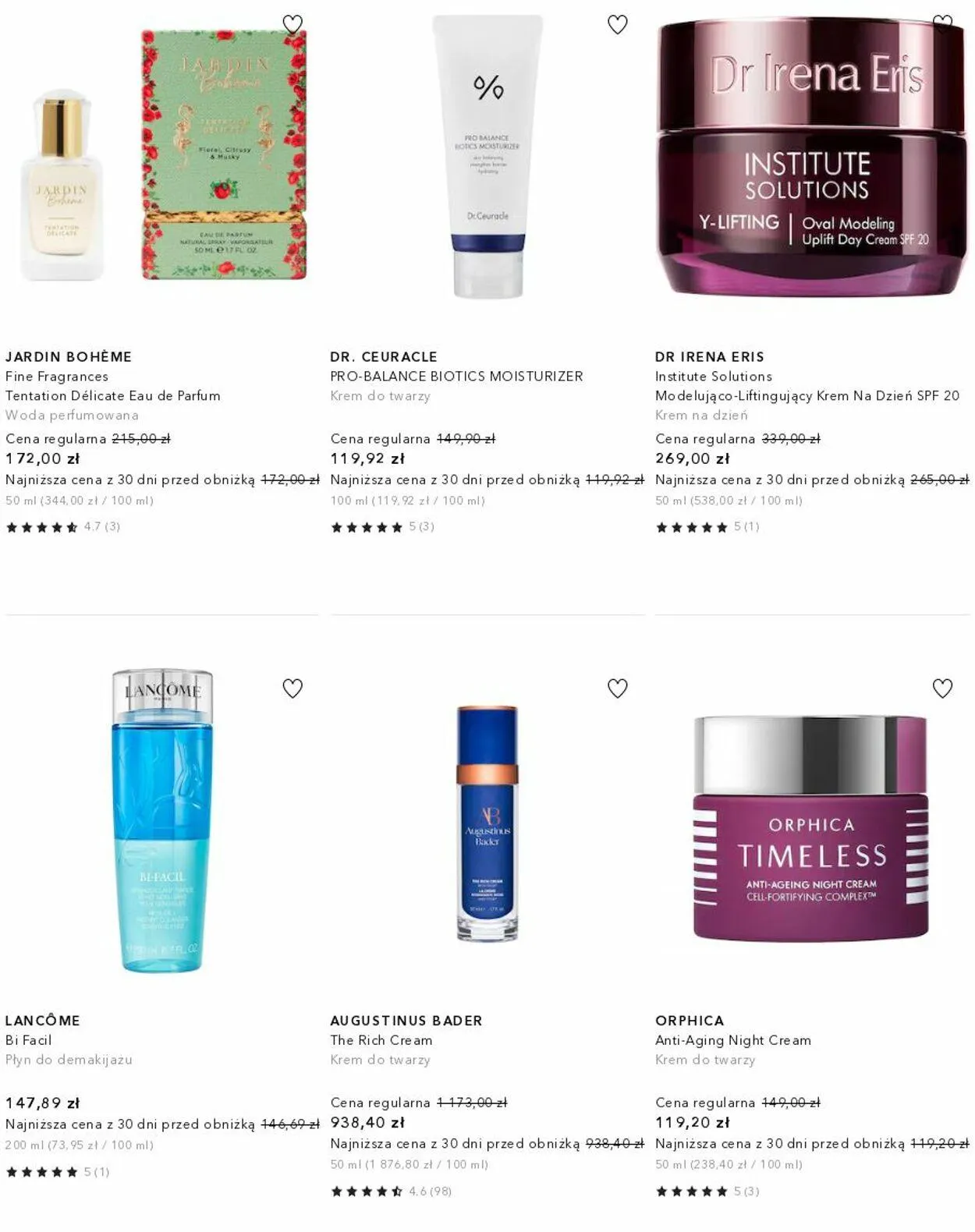Open Orphica Timeless night cream image
Viewport: 975px width, 1232px height.
811,828
